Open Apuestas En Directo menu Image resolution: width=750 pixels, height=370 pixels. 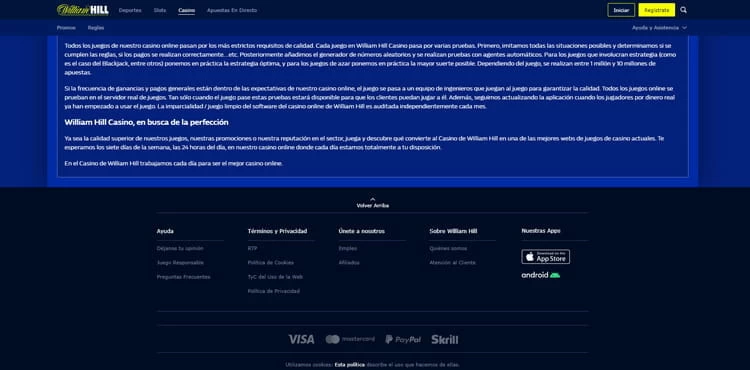coord(232,10)
